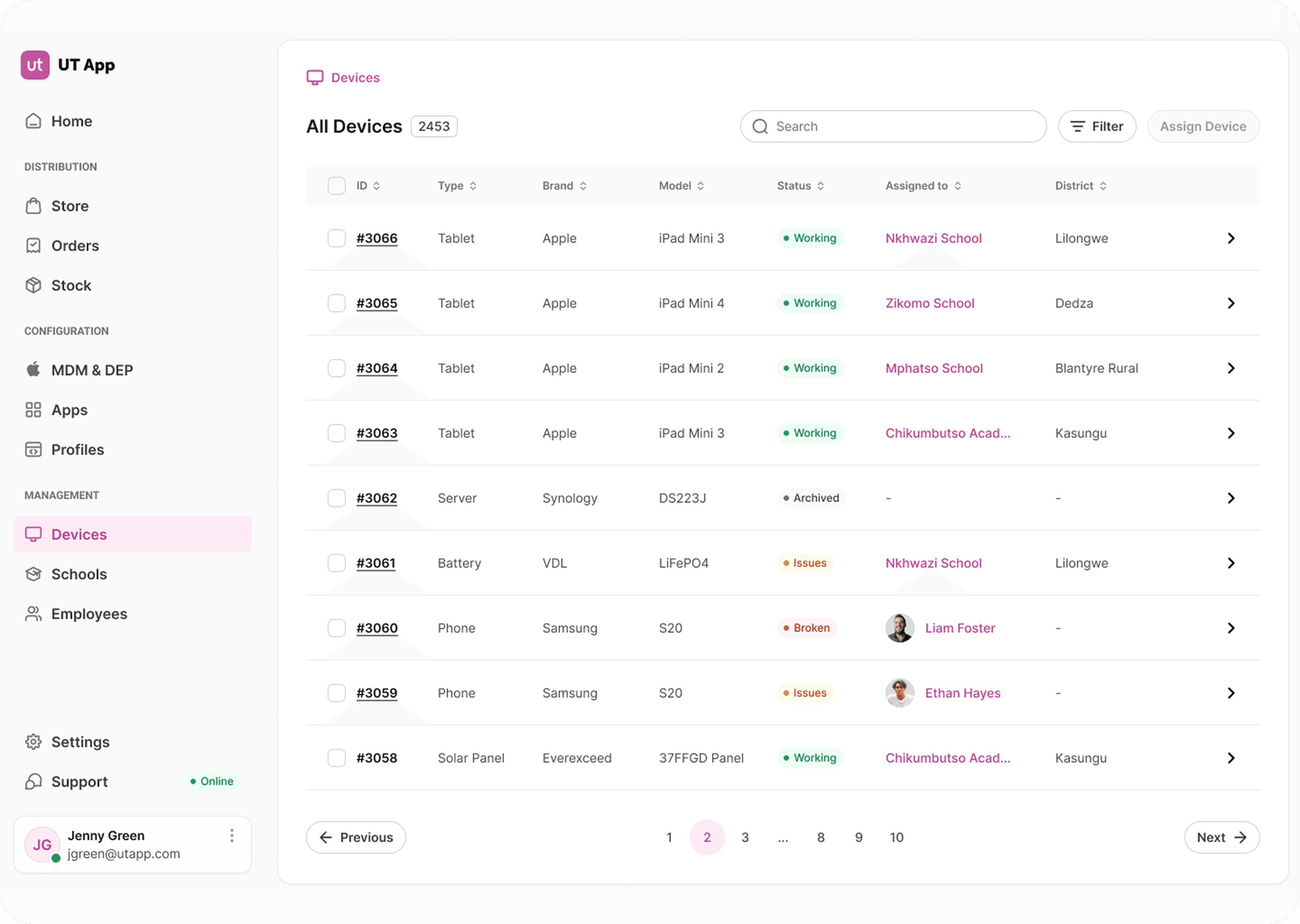Click into the Search field
Image resolution: width=1300 pixels, height=924 pixels.
click(894, 126)
